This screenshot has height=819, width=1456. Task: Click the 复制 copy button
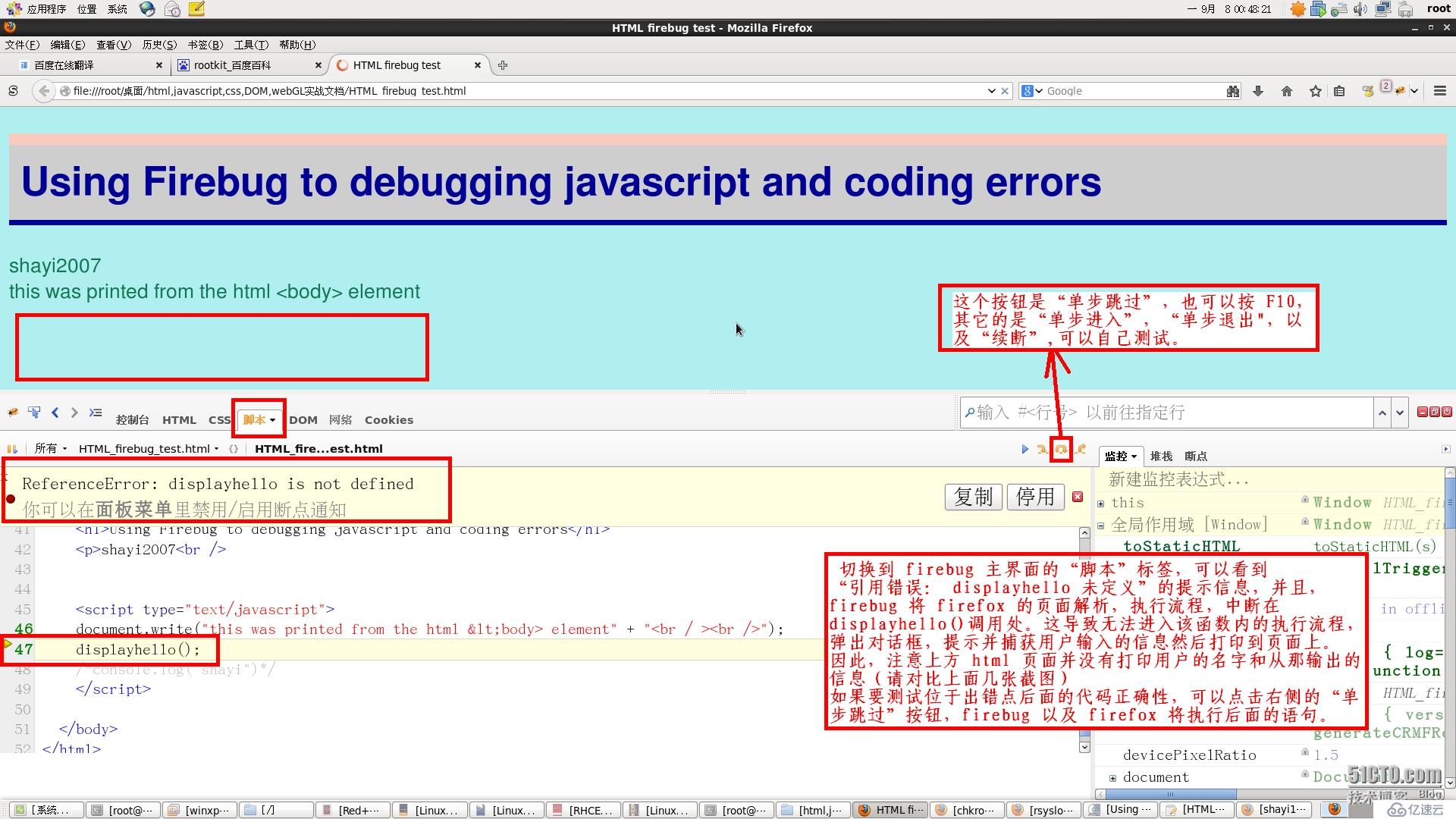click(974, 497)
